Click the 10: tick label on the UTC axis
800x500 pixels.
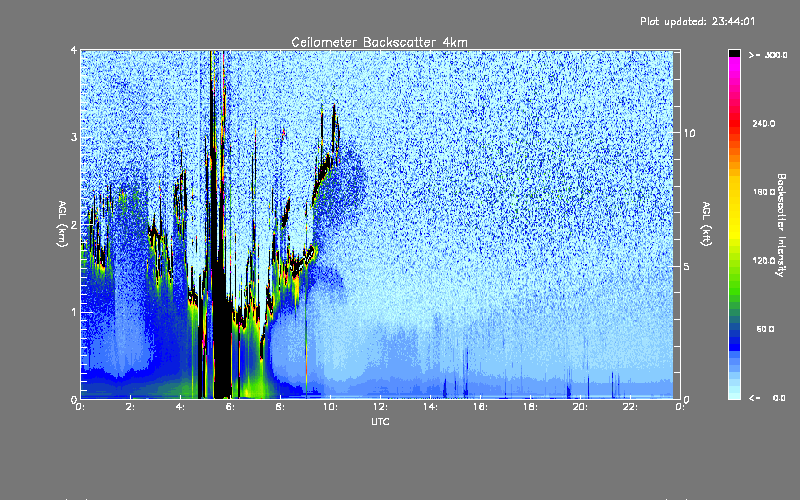331,407
